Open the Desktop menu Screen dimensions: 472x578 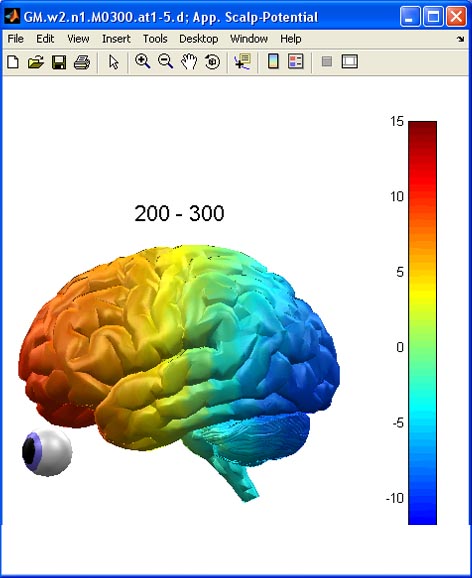point(198,39)
